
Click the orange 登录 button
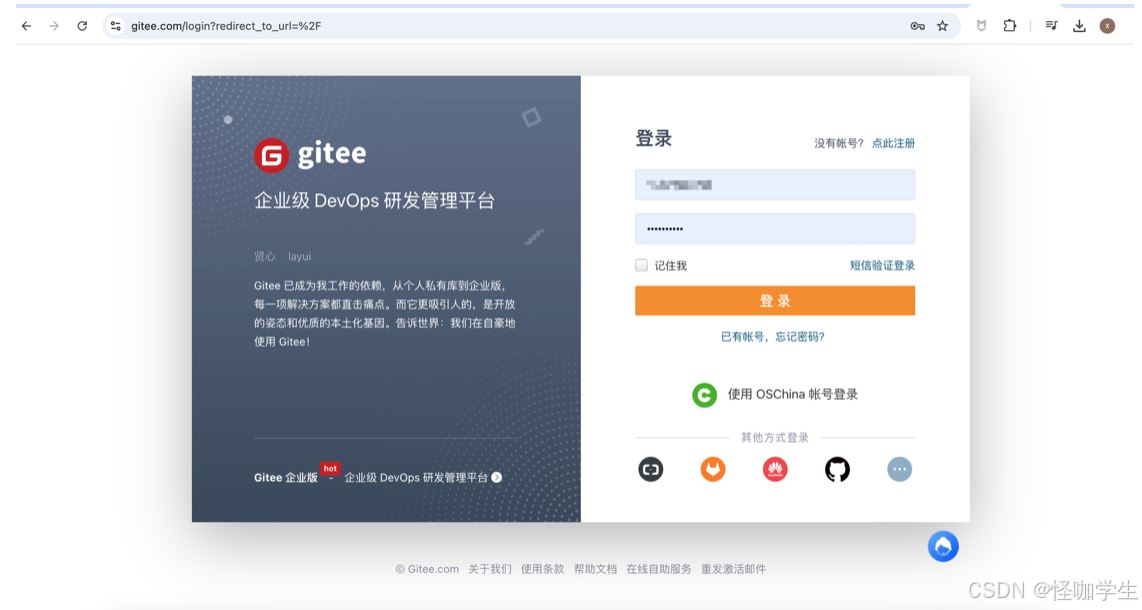[775, 301]
